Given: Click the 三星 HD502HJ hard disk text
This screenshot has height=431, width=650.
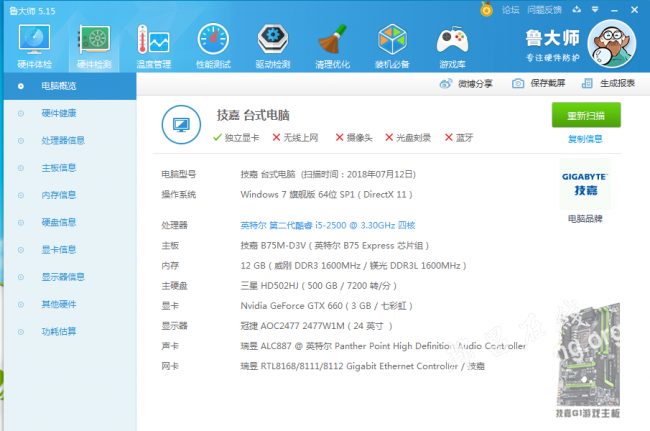Looking at the screenshot, I should [319, 286].
